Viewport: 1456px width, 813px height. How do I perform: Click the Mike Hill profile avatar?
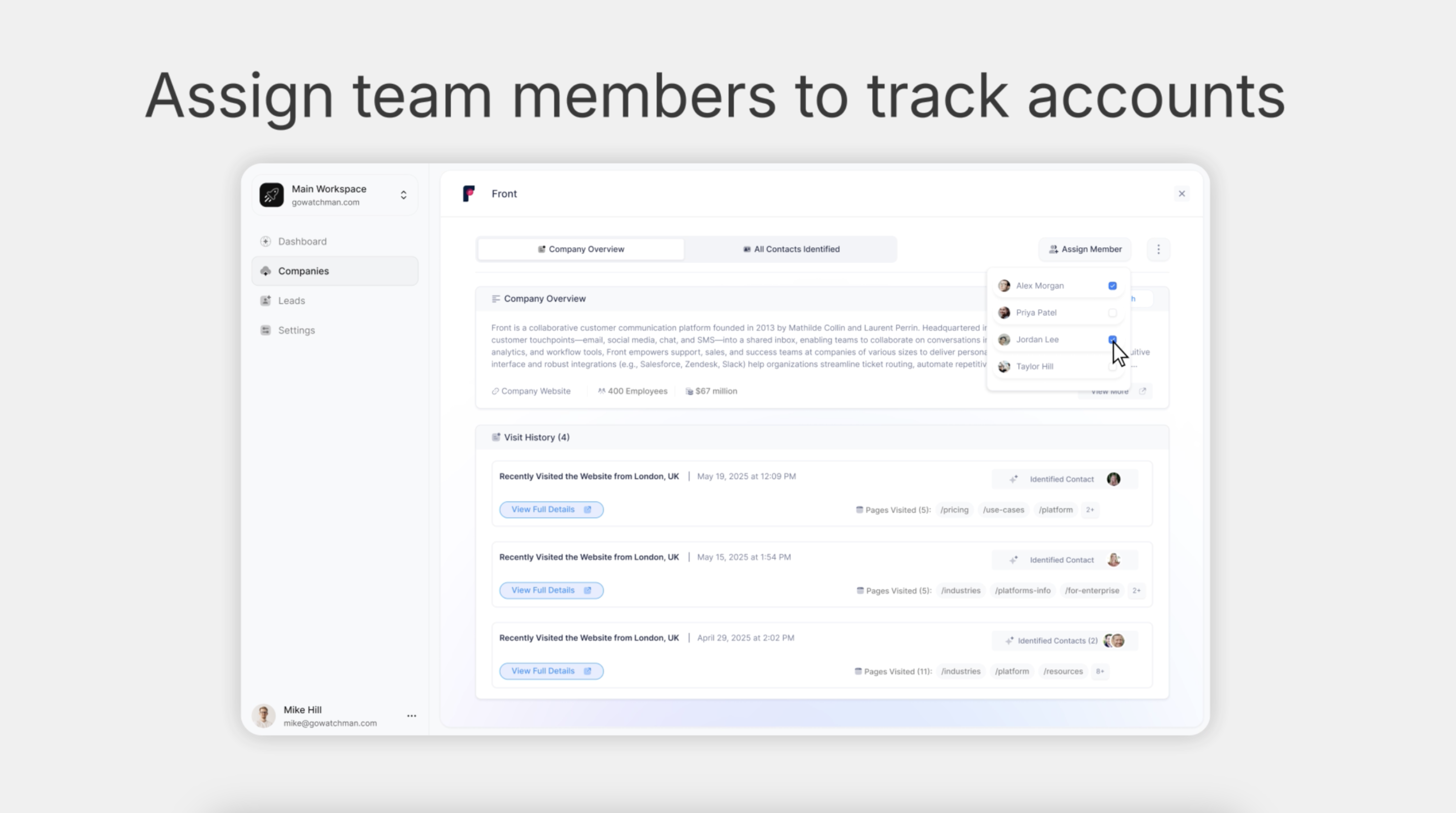tap(263, 716)
